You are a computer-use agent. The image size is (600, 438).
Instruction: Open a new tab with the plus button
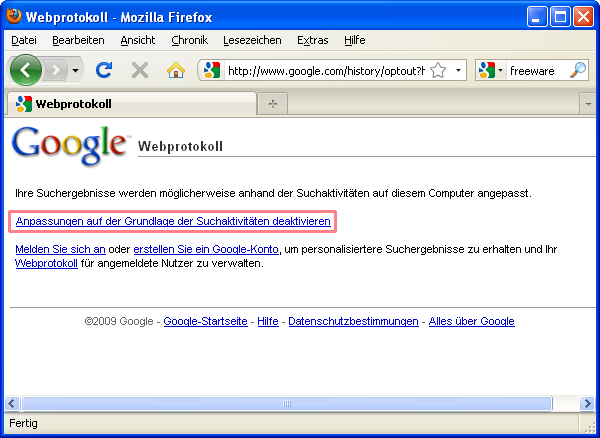[272, 104]
